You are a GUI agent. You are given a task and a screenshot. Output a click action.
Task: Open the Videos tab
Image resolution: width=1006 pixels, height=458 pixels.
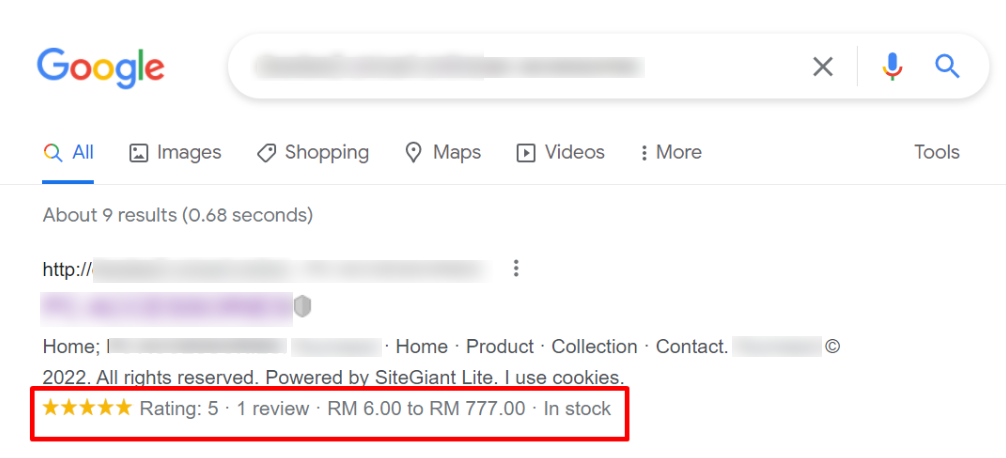pyautogui.click(x=561, y=153)
